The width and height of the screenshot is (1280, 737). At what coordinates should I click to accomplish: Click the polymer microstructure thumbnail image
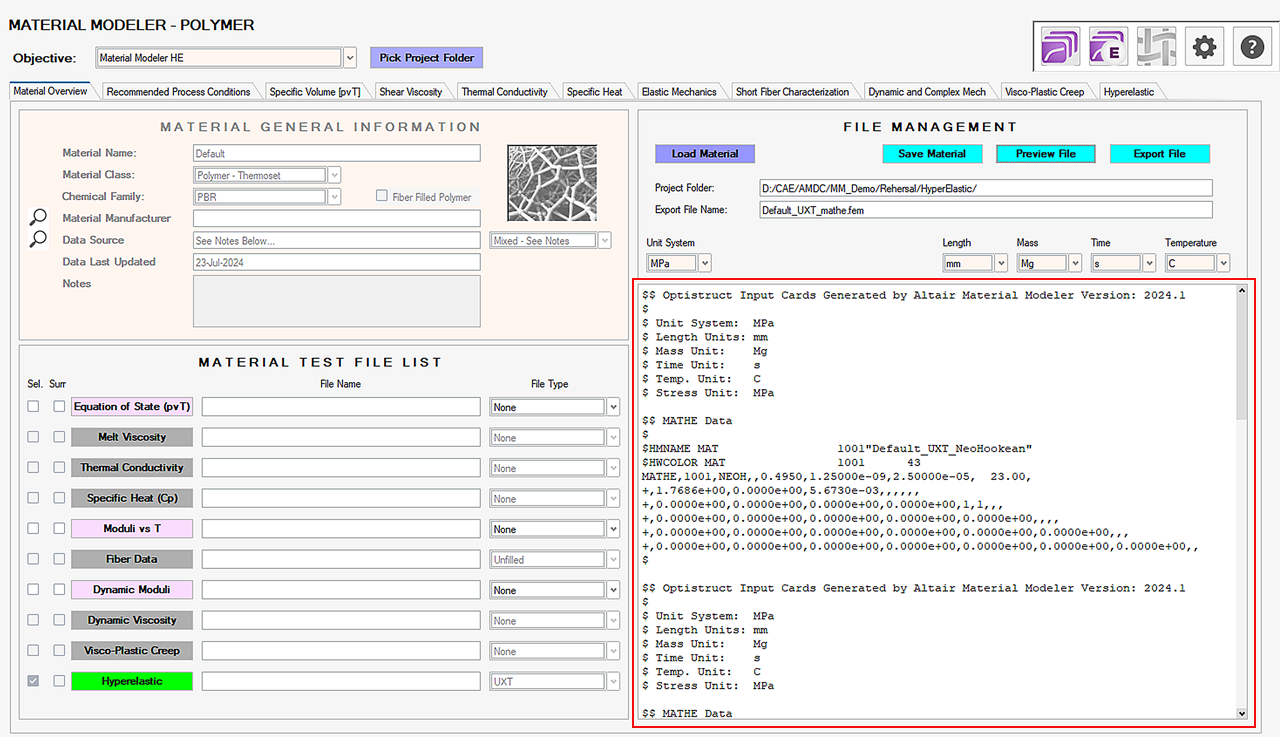552,183
